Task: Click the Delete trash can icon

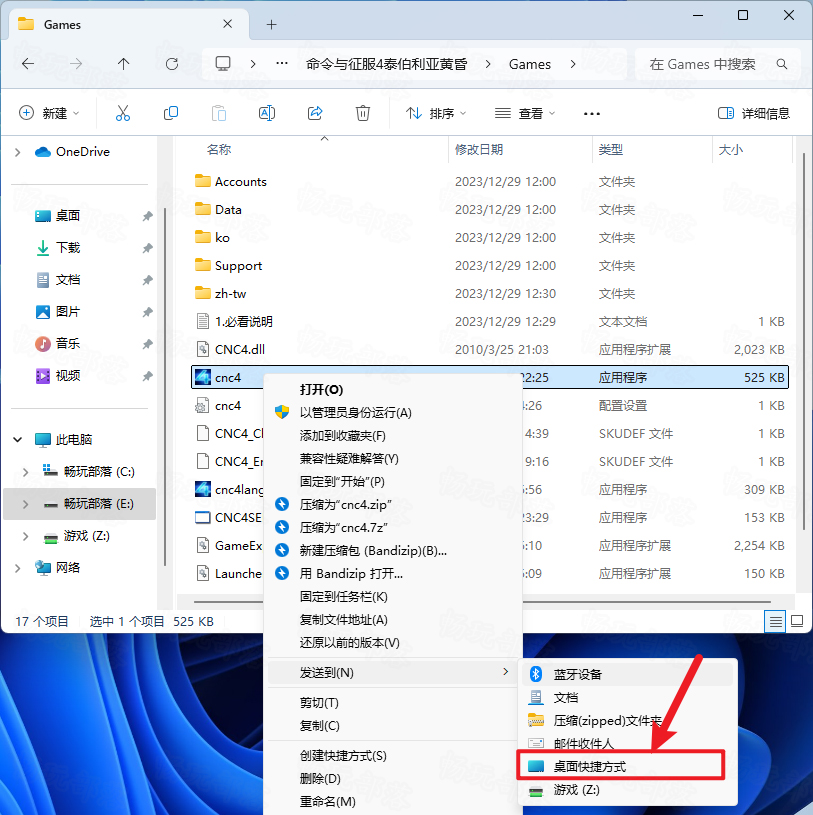Action: 363,113
